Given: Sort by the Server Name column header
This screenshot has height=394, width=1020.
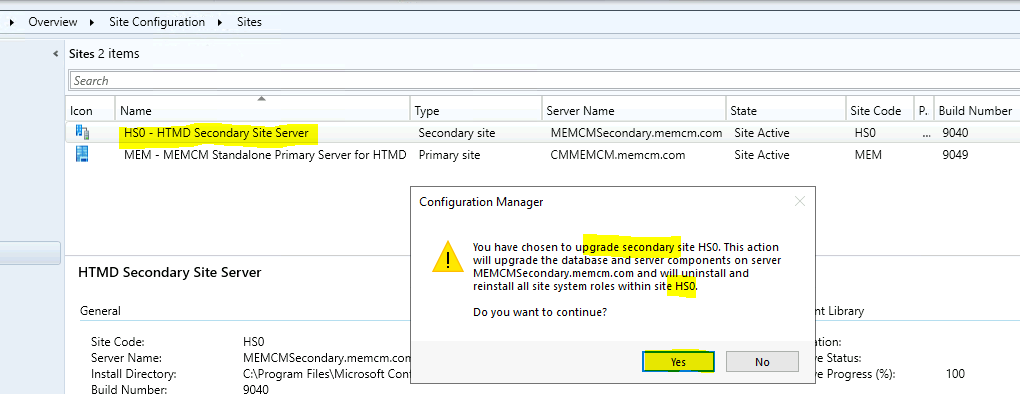Looking at the screenshot, I should coord(634,111).
